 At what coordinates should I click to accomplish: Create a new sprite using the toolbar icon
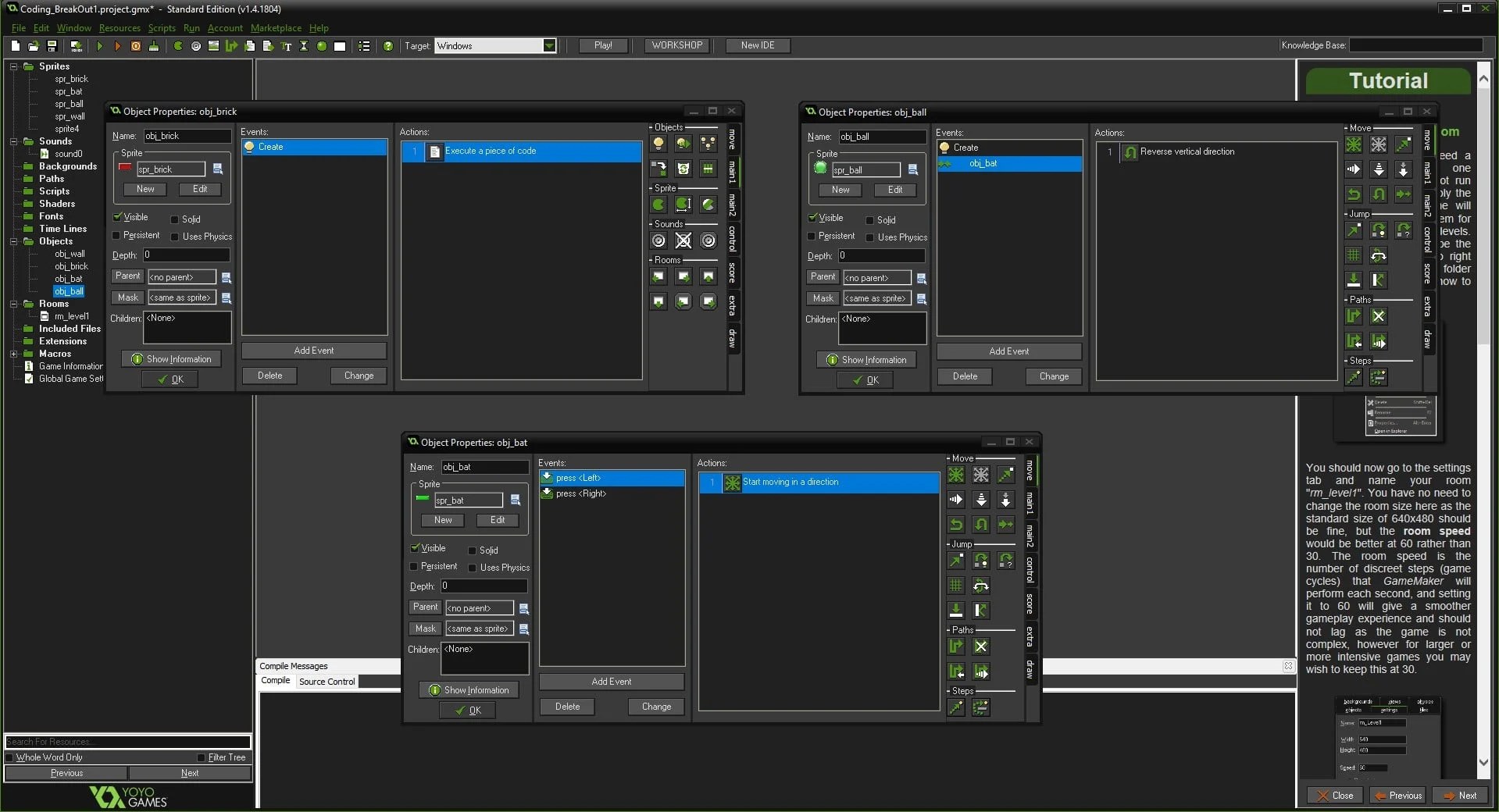pyautogui.click(x=179, y=46)
